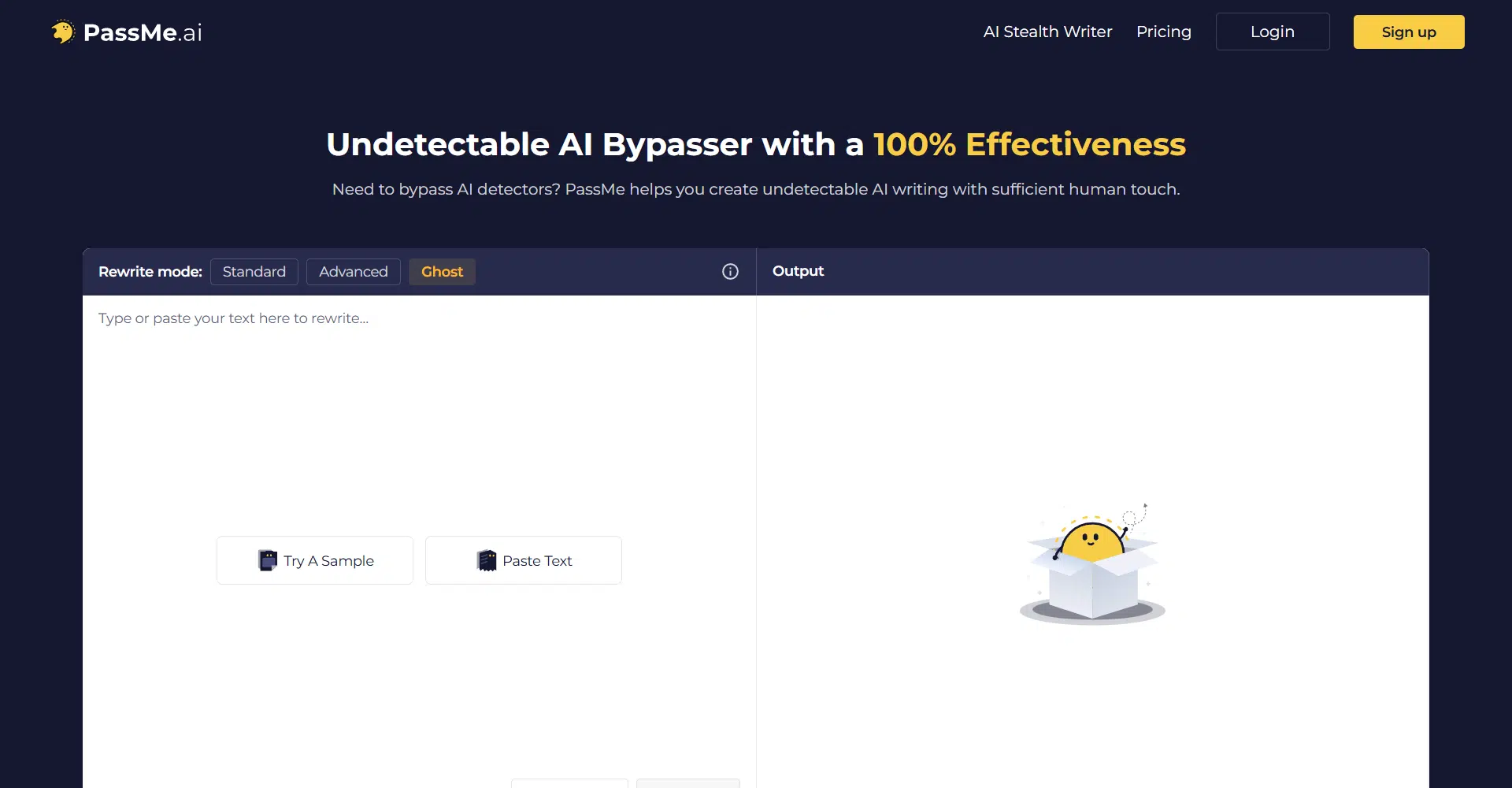The width and height of the screenshot is (1512, 788).
Task: Click the info icon in the rewrite bar
Action: (730, 272)
